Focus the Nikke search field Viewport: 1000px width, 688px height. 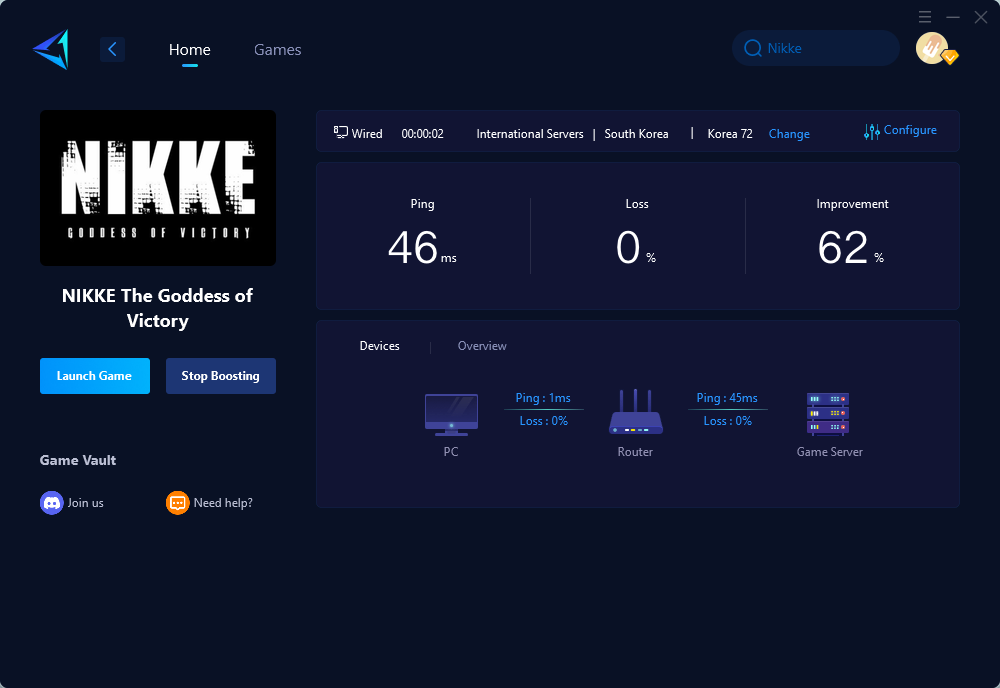coord(816,48)
